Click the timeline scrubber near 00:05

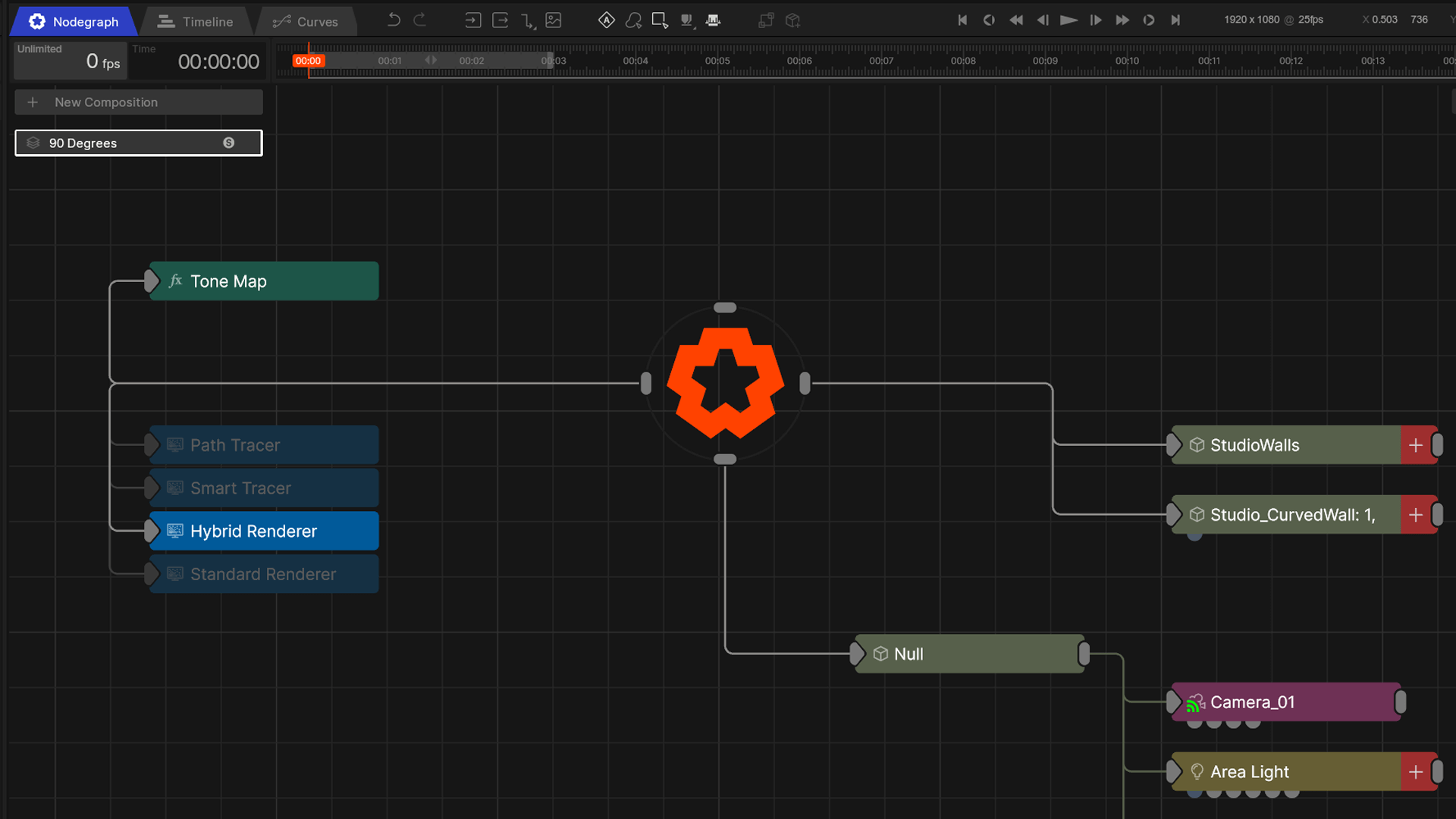point(717,60)
